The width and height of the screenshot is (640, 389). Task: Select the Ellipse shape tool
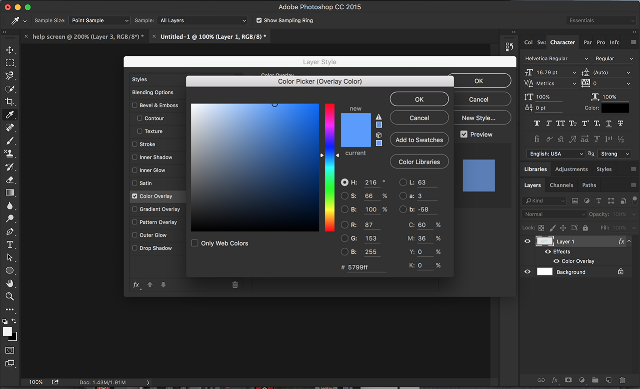coord(9,270)
